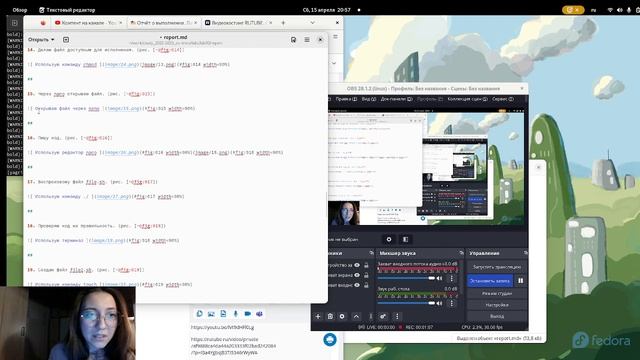Open source properties gear in OBS
This screenshot has height=360, width=640.
[x=342, y=316]
